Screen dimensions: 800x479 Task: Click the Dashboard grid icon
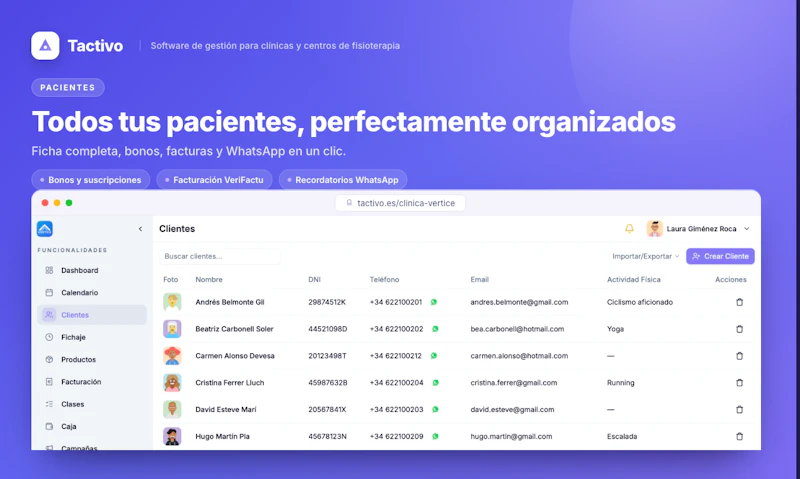pyautogui.click(x=49, y=270)
